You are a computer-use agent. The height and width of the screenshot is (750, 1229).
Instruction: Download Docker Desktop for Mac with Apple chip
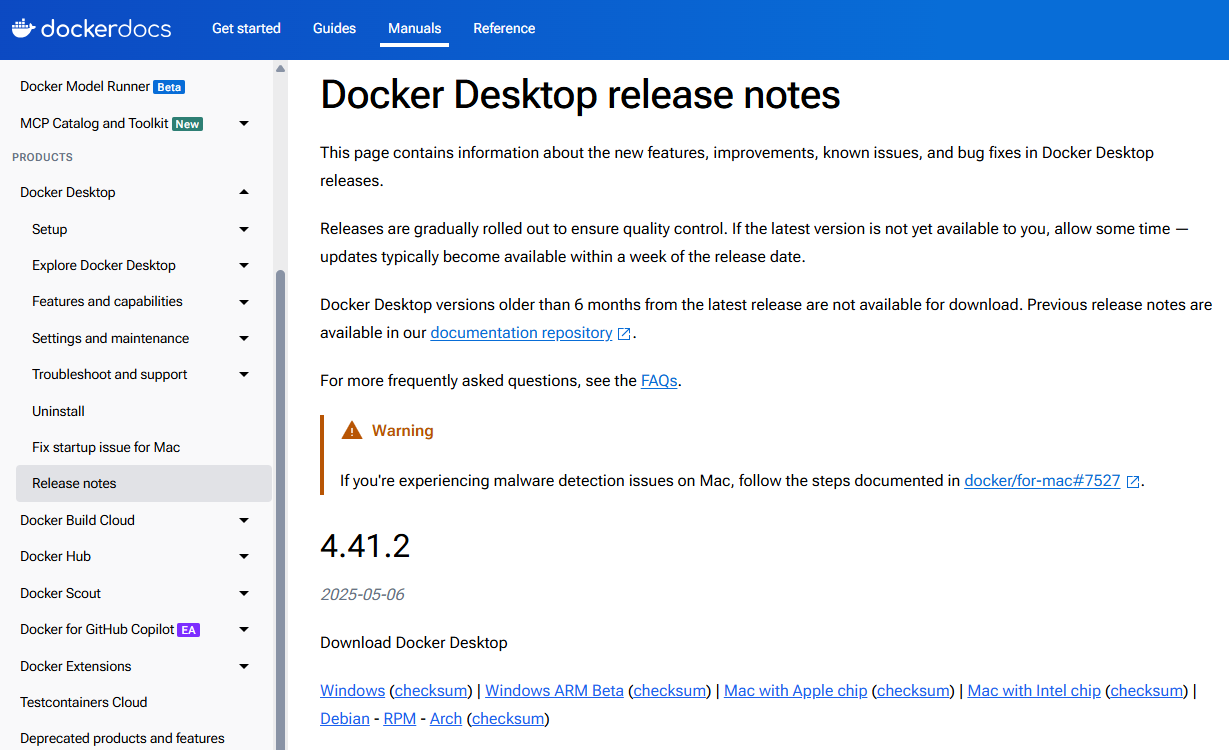click(x=795, y=690)
